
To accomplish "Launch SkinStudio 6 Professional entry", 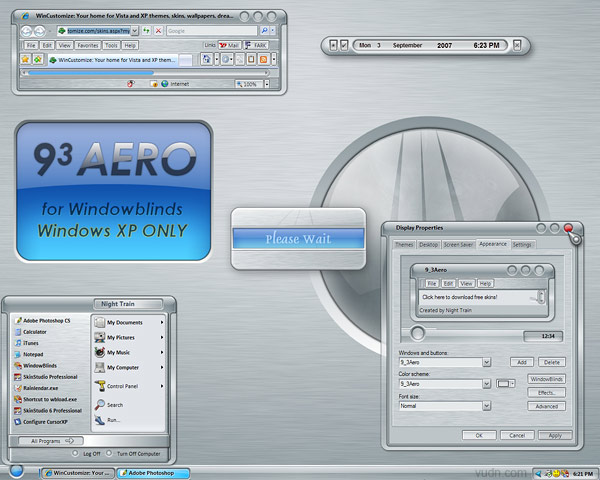I will [48, 410].
